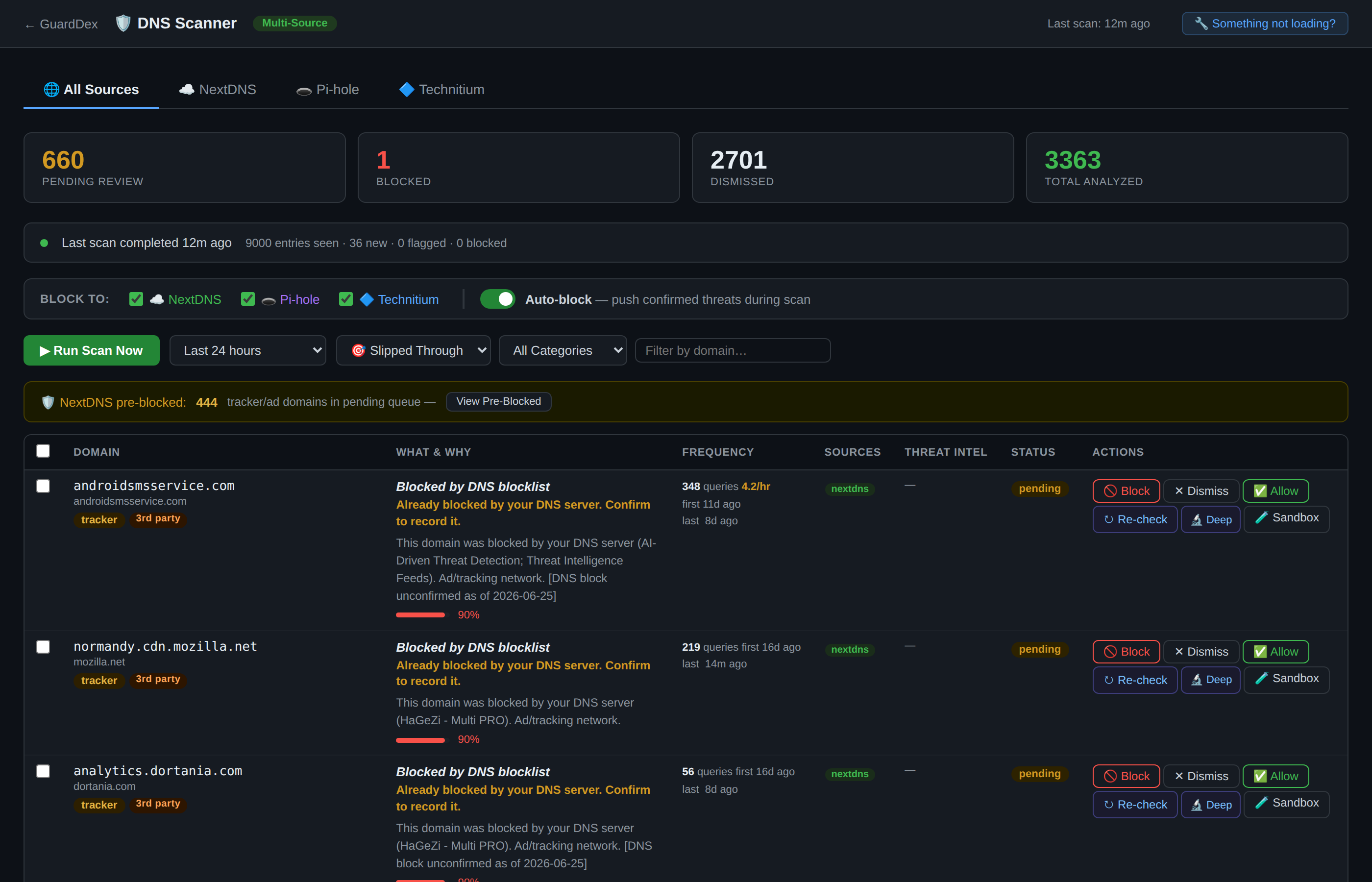The width and height of the screenshot is (1372, 882).
Task: Click the DNS Scanner shield icon
Action: [x=122, y=24]
